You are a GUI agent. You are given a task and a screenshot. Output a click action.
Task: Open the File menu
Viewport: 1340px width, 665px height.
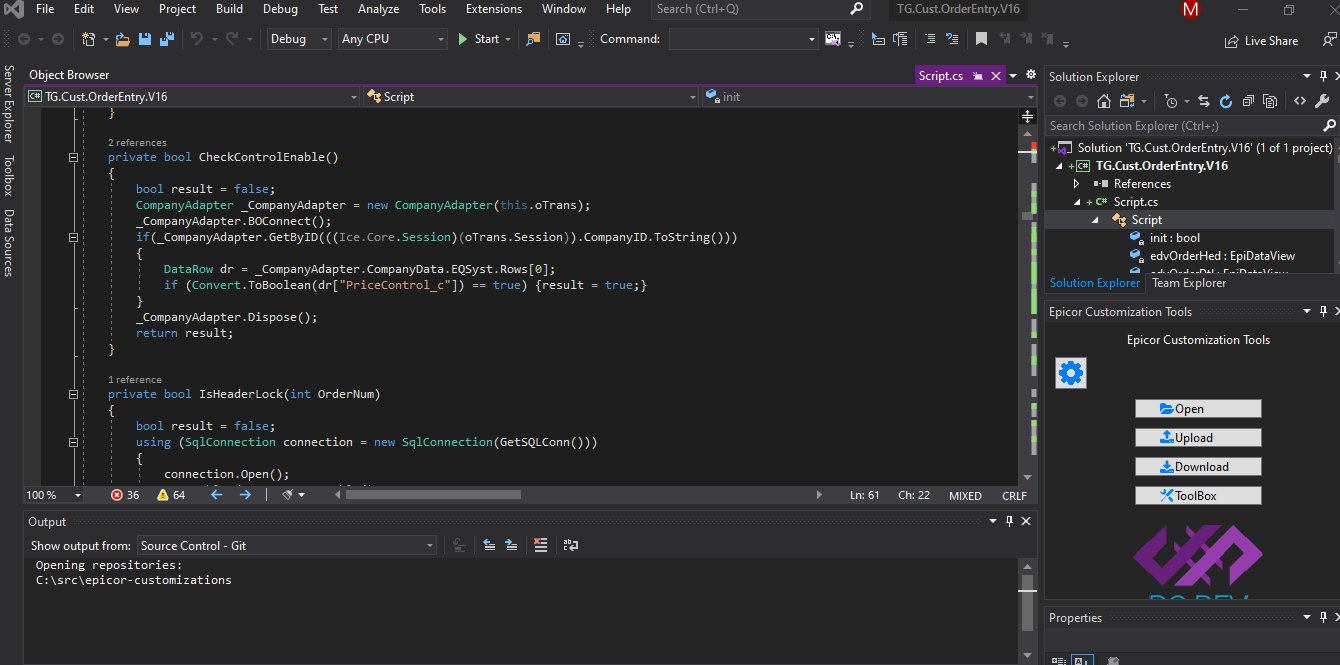45,9
